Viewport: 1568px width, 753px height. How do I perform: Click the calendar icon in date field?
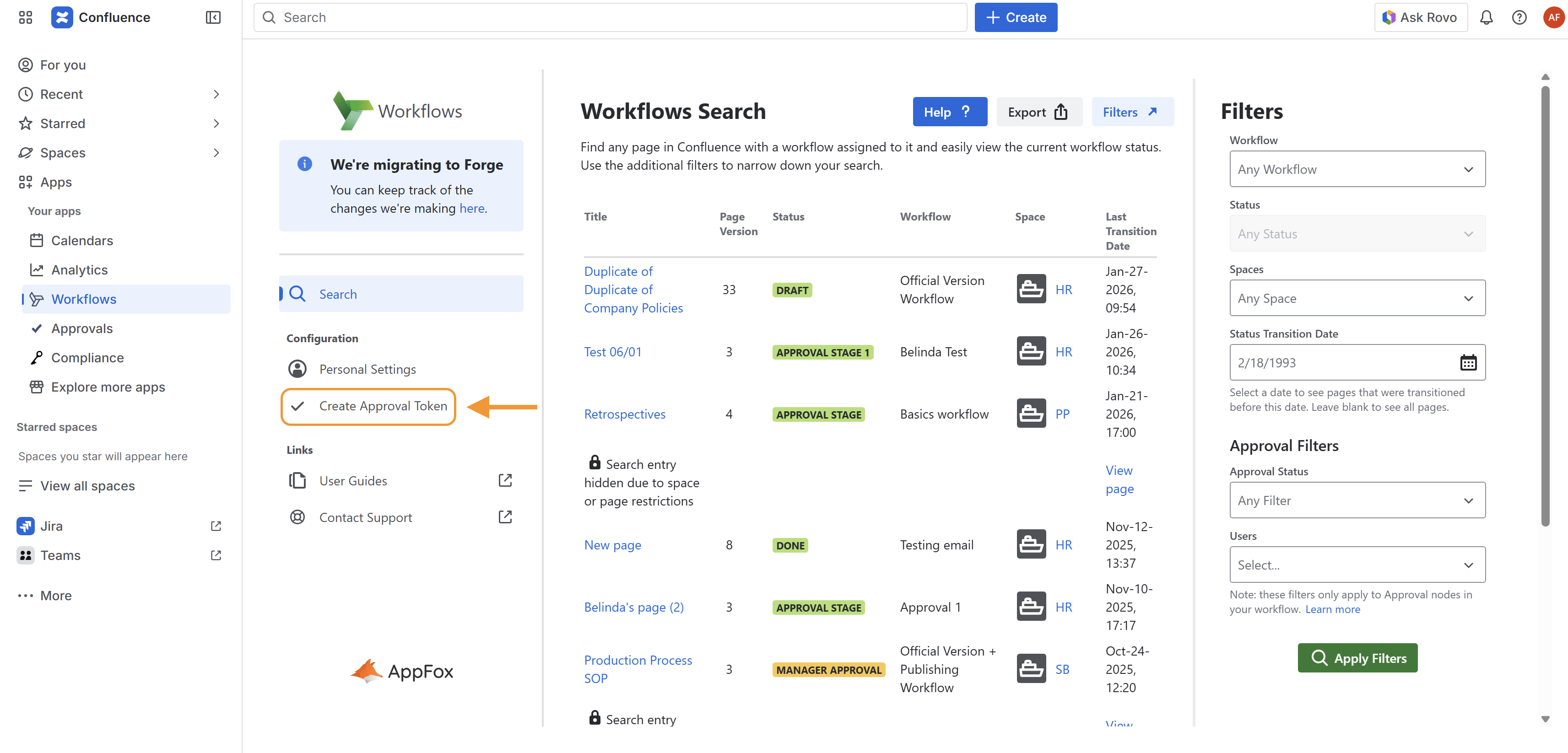point(1468,362)
